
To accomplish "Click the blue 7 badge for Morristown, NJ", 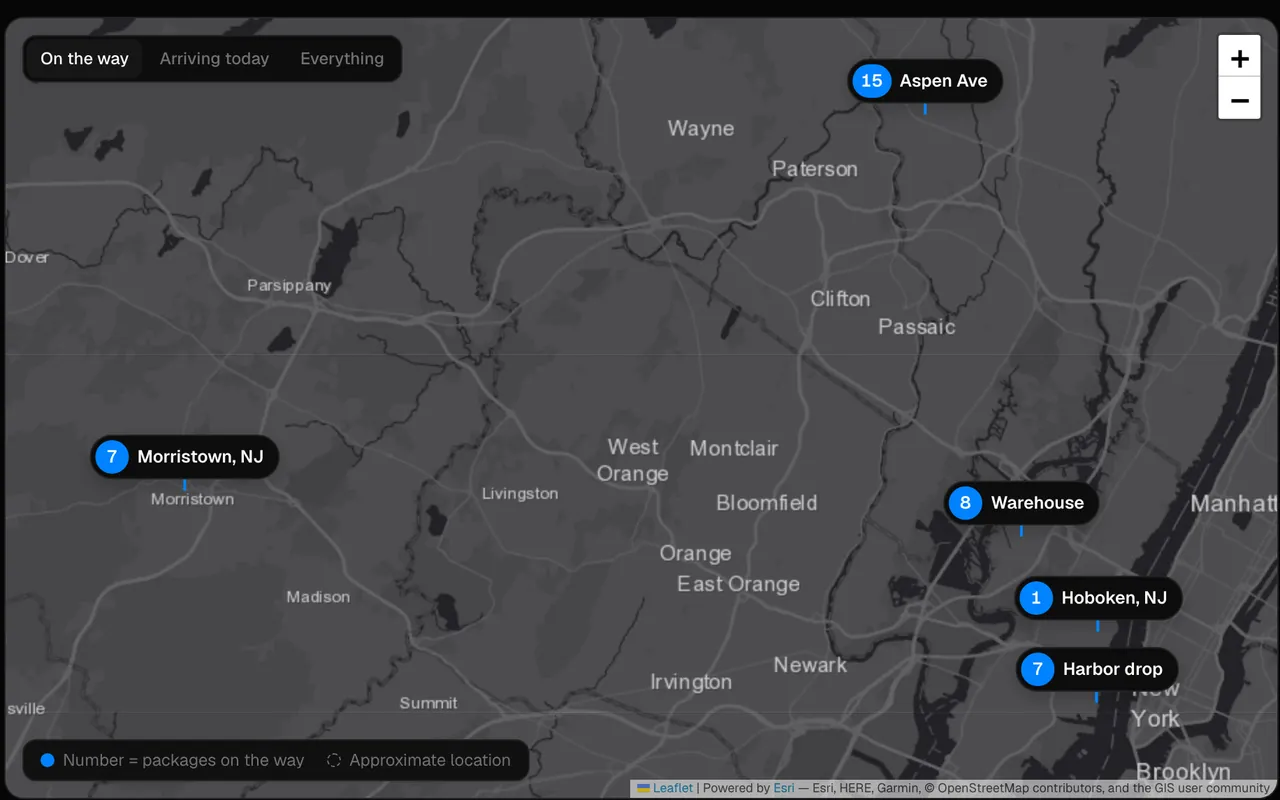I will tap(112, 457).
